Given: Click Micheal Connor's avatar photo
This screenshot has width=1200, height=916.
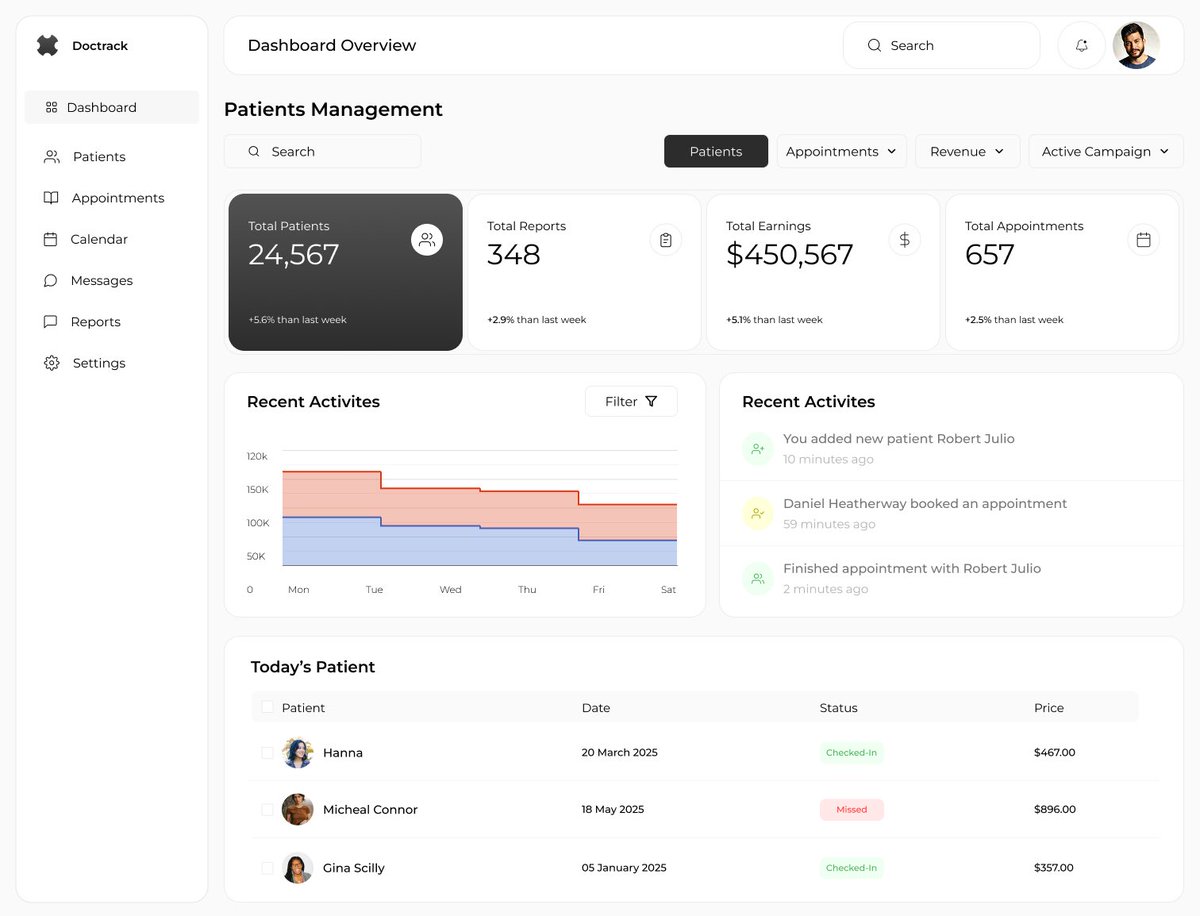Looking at the screenshot, I should tap(298, 810).
